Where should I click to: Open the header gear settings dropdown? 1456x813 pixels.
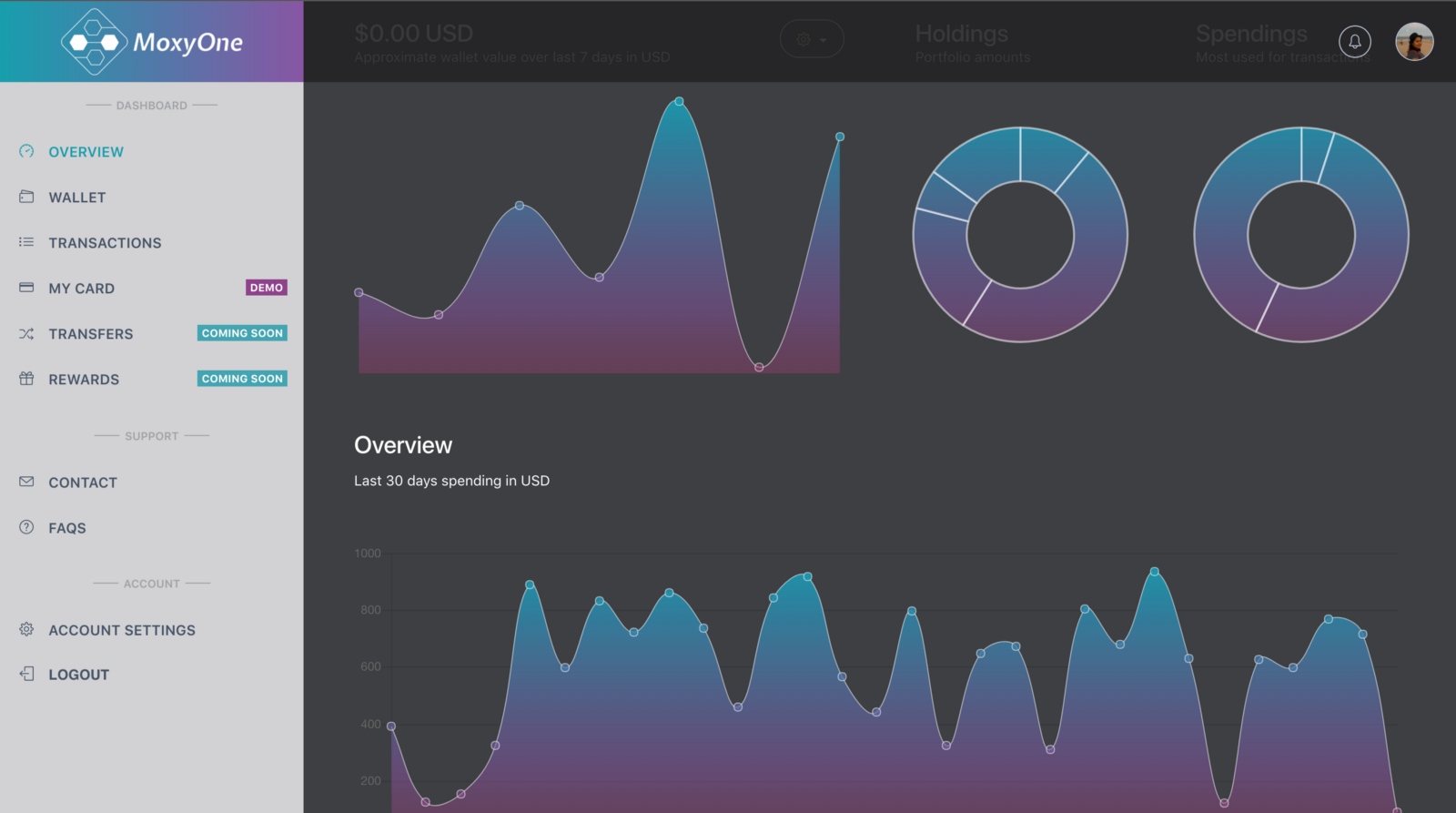pyautogui.click(x=812, y=39)
